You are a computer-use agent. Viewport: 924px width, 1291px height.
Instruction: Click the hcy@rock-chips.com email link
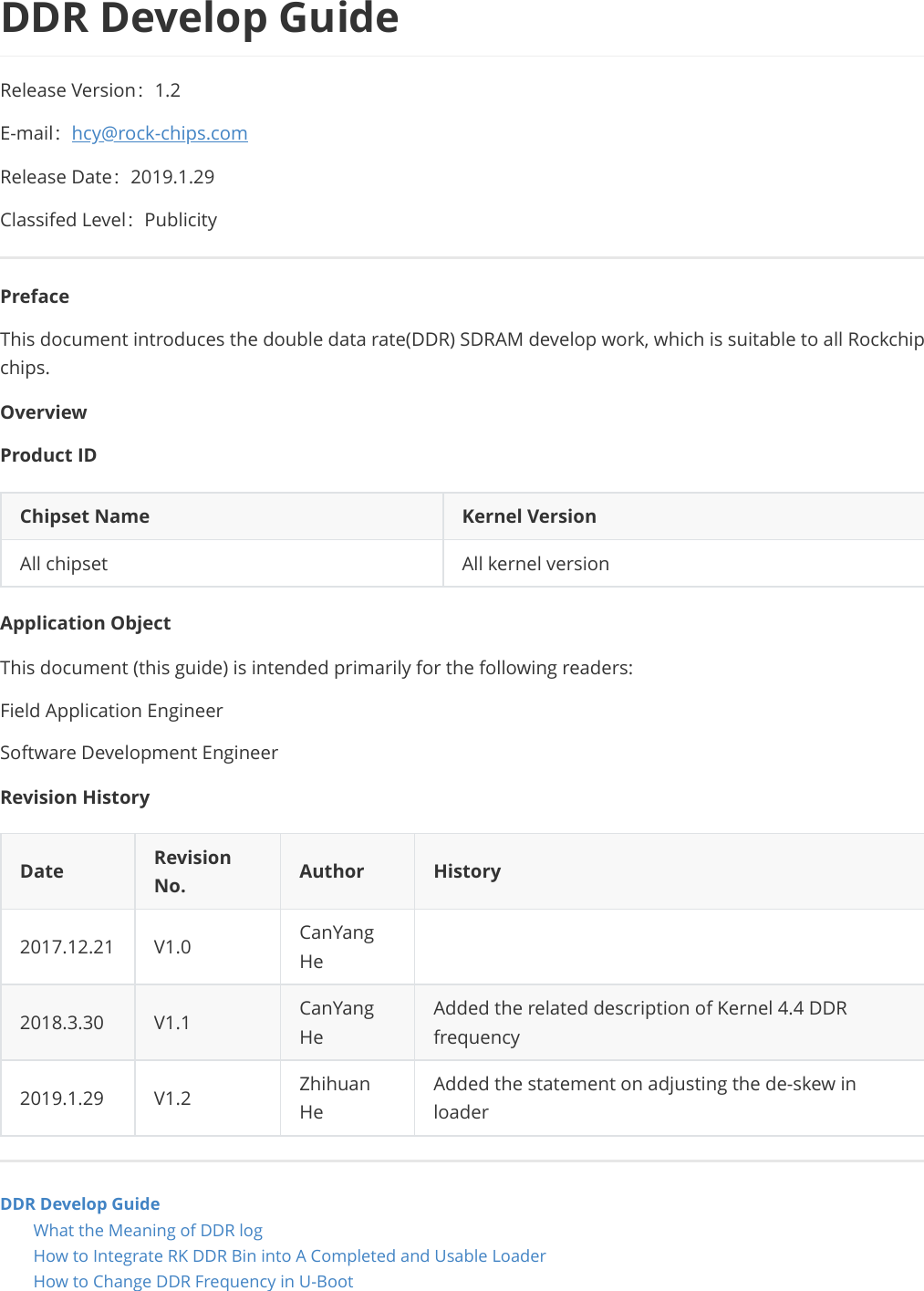tap(160, 133)
